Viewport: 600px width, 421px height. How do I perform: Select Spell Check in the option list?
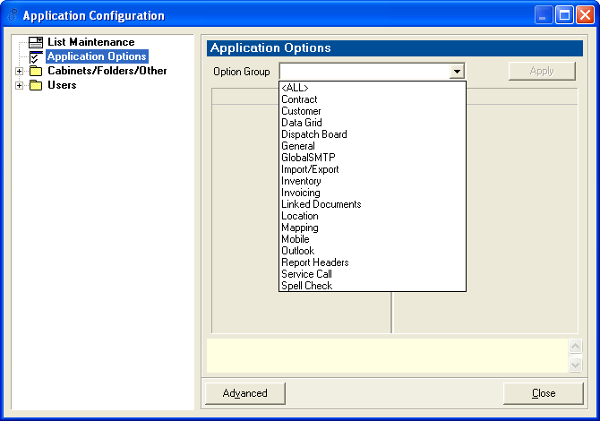click(x=372, y=286)
